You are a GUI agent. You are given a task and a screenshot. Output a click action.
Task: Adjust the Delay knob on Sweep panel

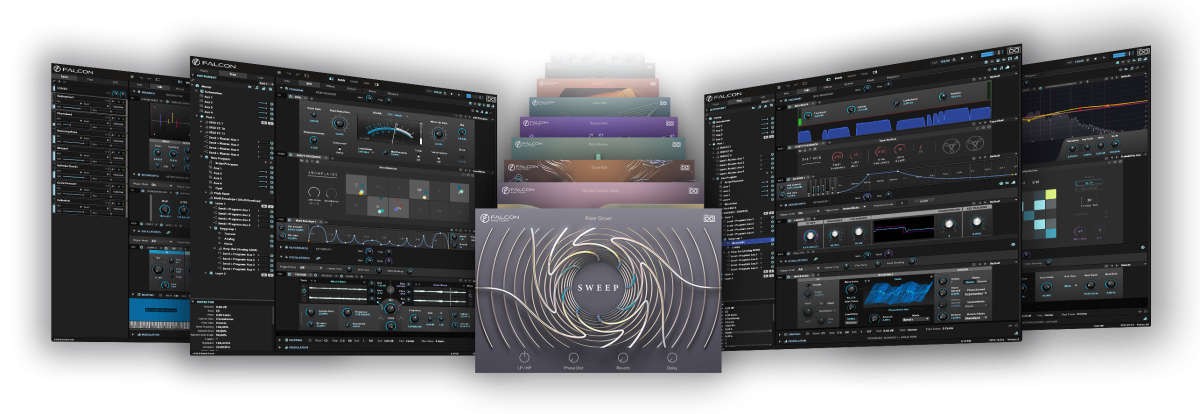[x=672, y=357]
